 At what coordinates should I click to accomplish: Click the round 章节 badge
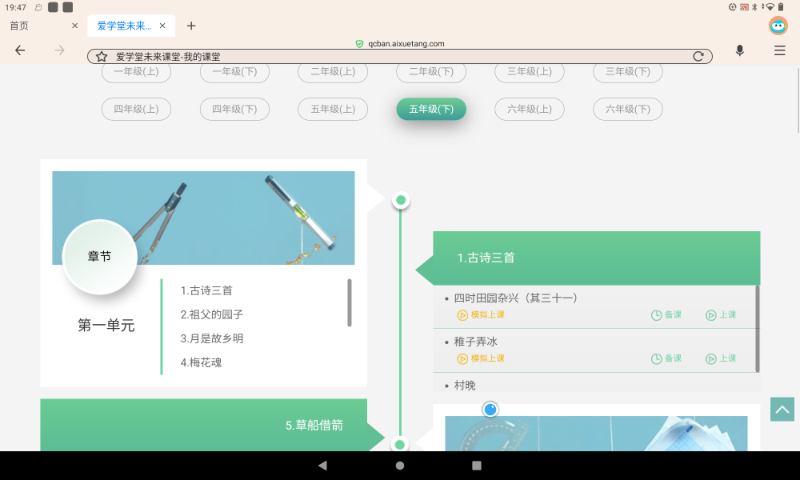point(99,257)
